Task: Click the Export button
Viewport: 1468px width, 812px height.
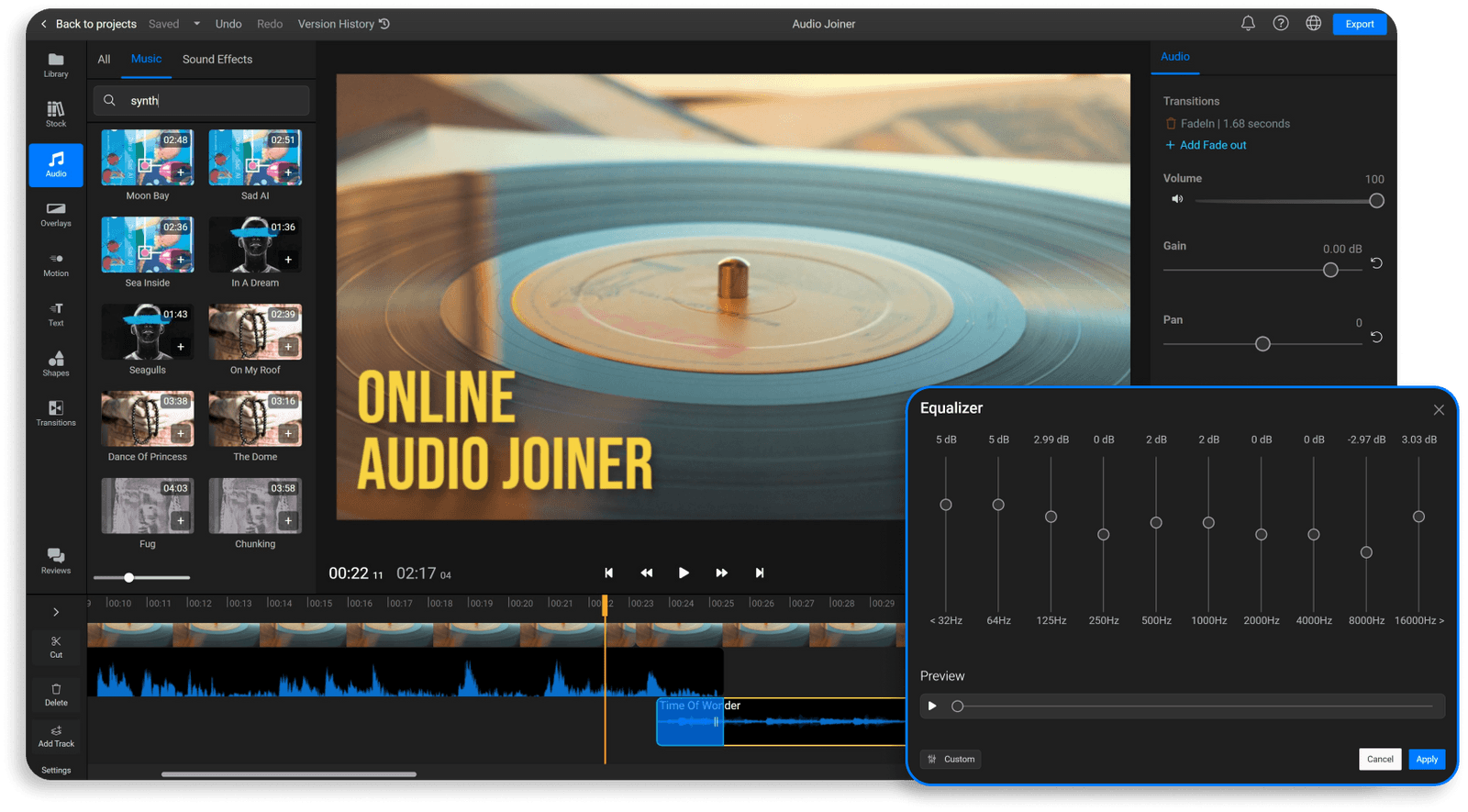Action: [x=1360, y=24]
